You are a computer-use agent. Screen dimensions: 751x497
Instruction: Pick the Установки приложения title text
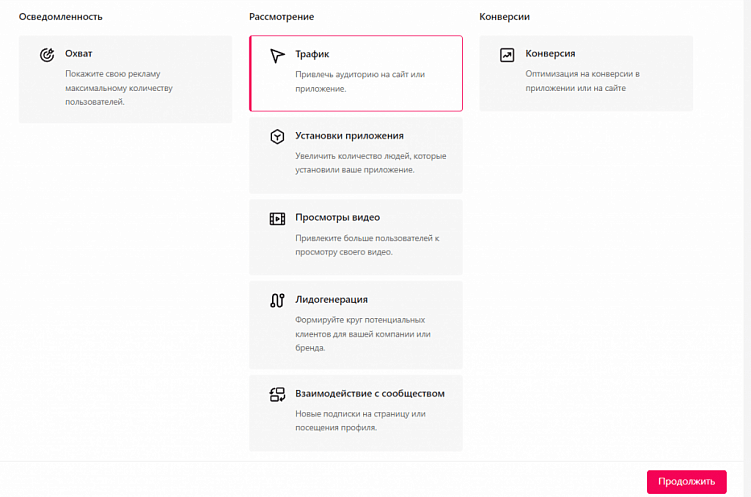[x=349, y=136]
